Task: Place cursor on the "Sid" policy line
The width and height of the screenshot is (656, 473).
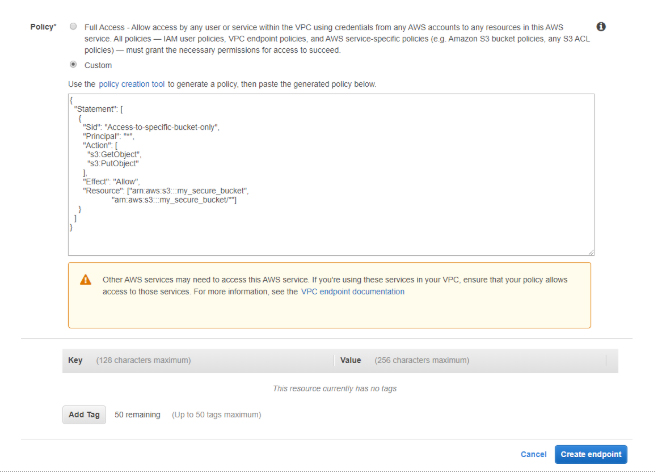Action: pos(150,127)
